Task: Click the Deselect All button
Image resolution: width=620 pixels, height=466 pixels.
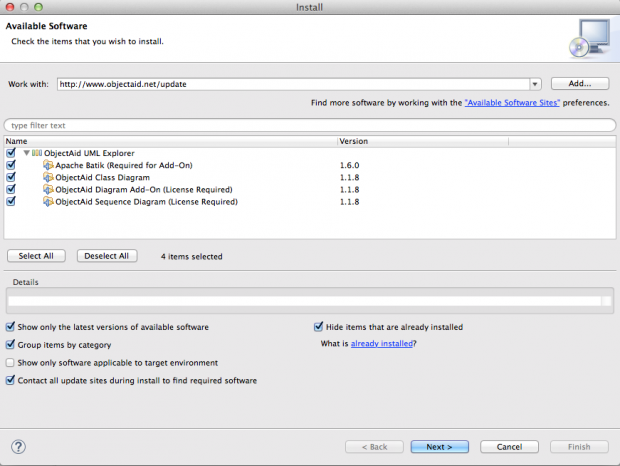Action: coord(107,256)
